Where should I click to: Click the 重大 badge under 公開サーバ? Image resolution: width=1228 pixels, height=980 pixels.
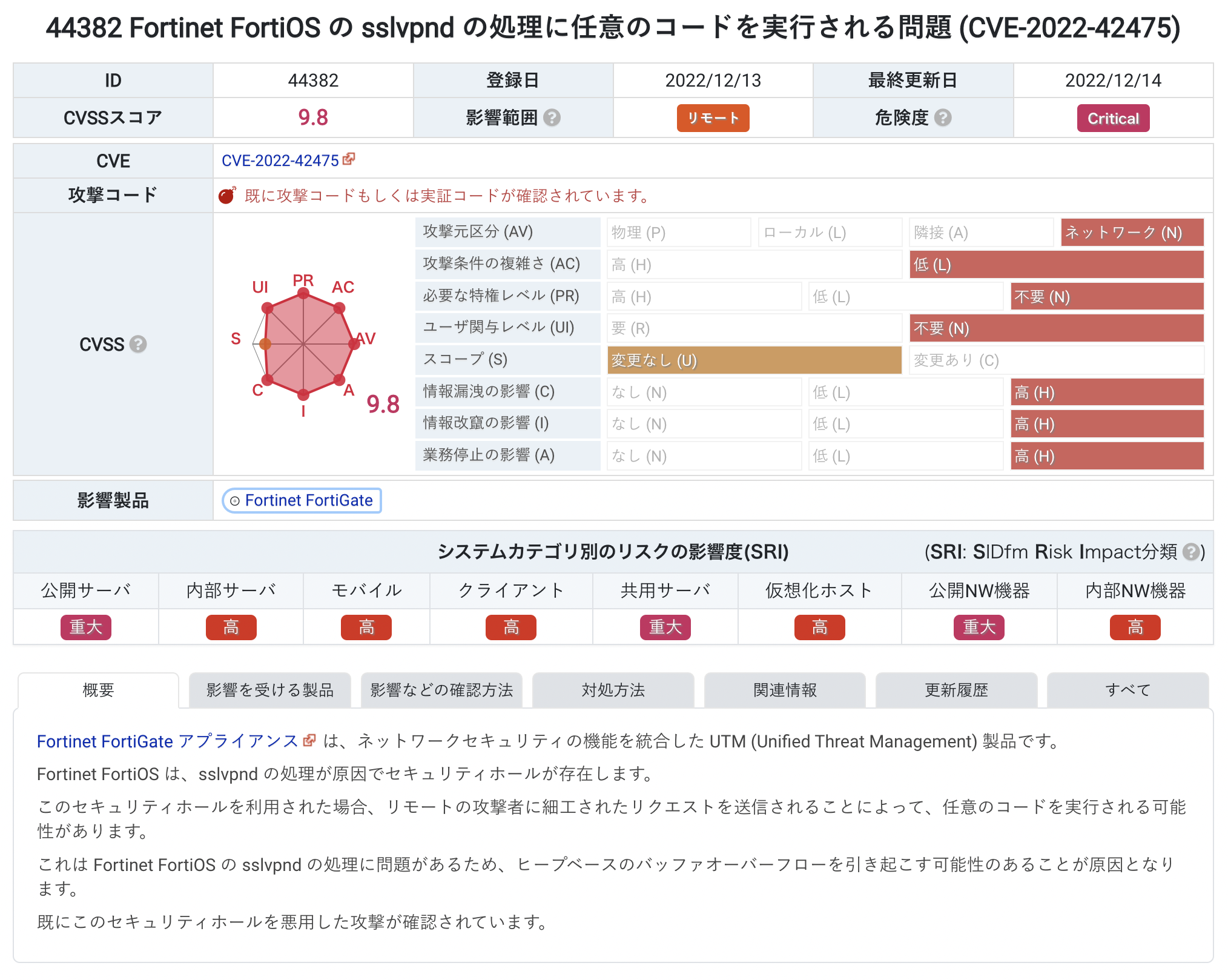(x=86, y=627)
